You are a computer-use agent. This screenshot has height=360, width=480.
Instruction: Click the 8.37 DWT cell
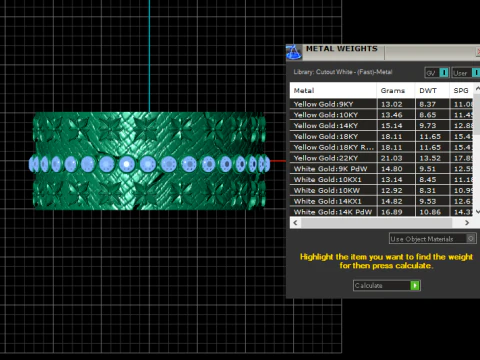(x=432, y=104)
